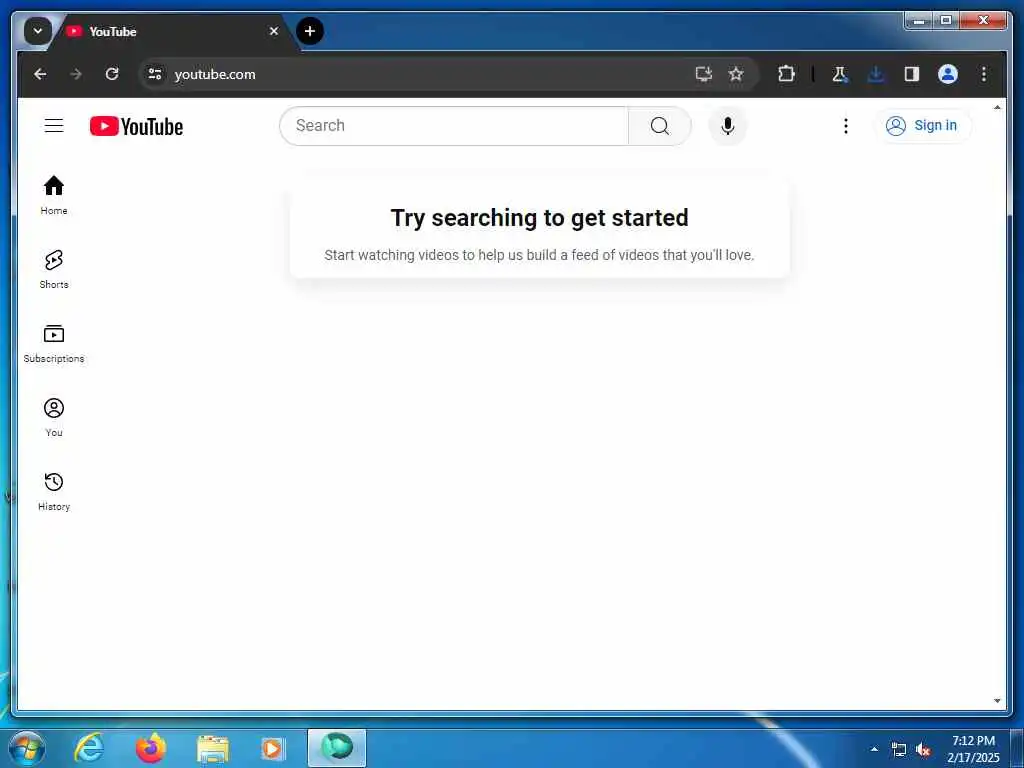Launch Internet Explorer from the taskbar
Viewport: 1024px width, 768px height.
[x=89, y=748]
